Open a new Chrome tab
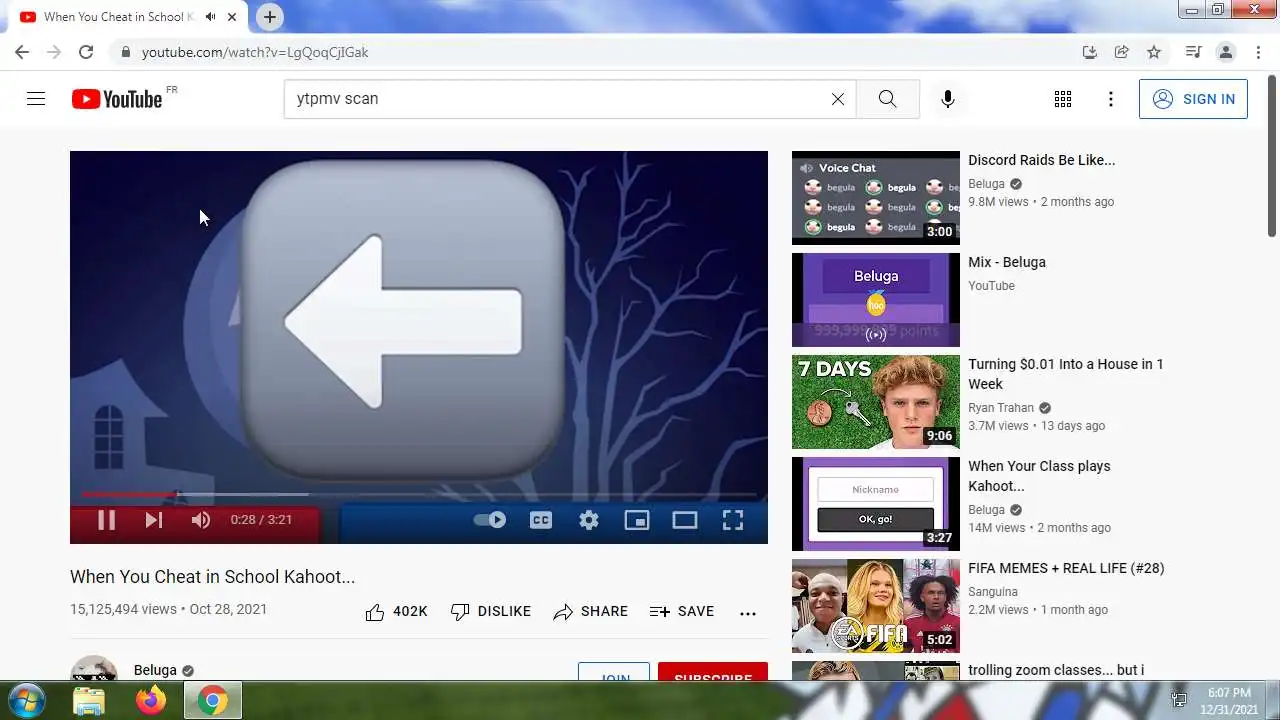 [x=270, y=17]
